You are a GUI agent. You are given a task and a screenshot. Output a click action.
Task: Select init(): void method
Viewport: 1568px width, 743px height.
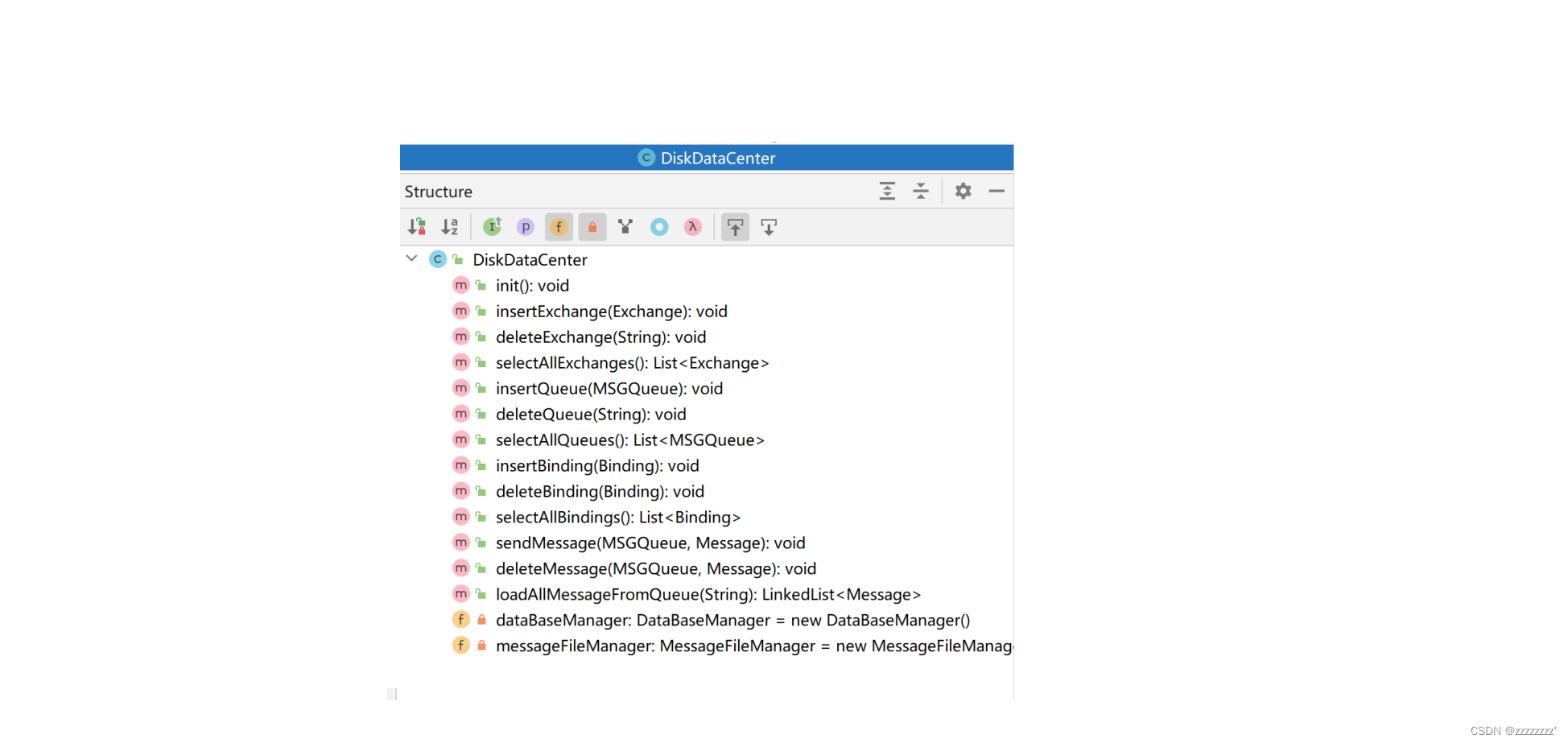532,286
